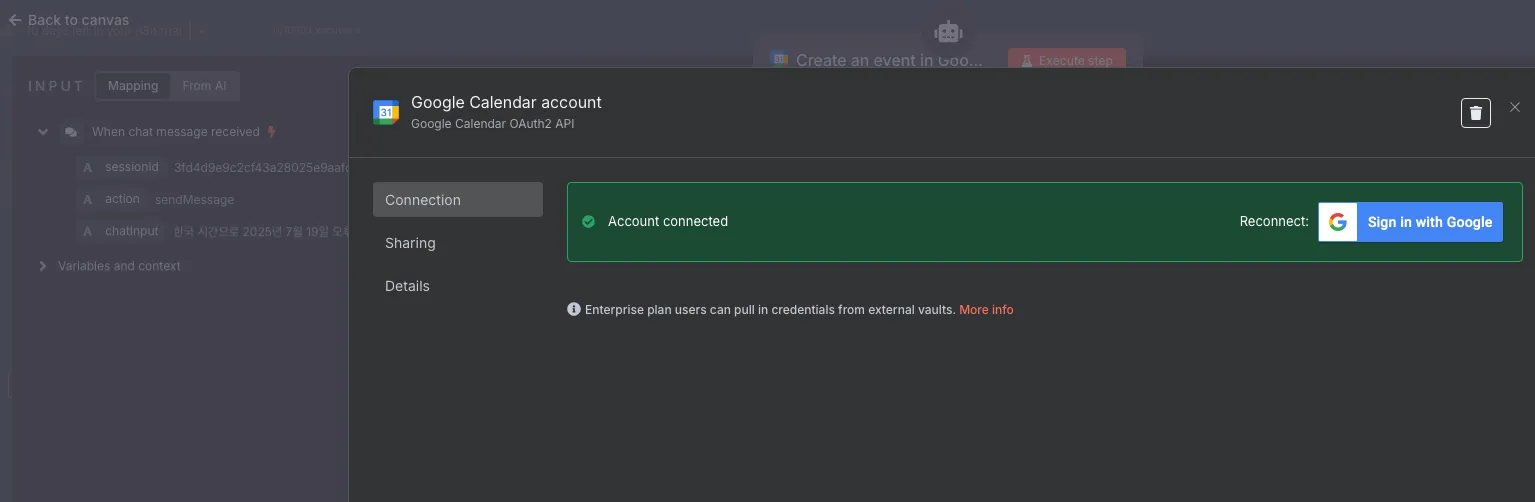Delete credential with trash icon

point(1475,113)
